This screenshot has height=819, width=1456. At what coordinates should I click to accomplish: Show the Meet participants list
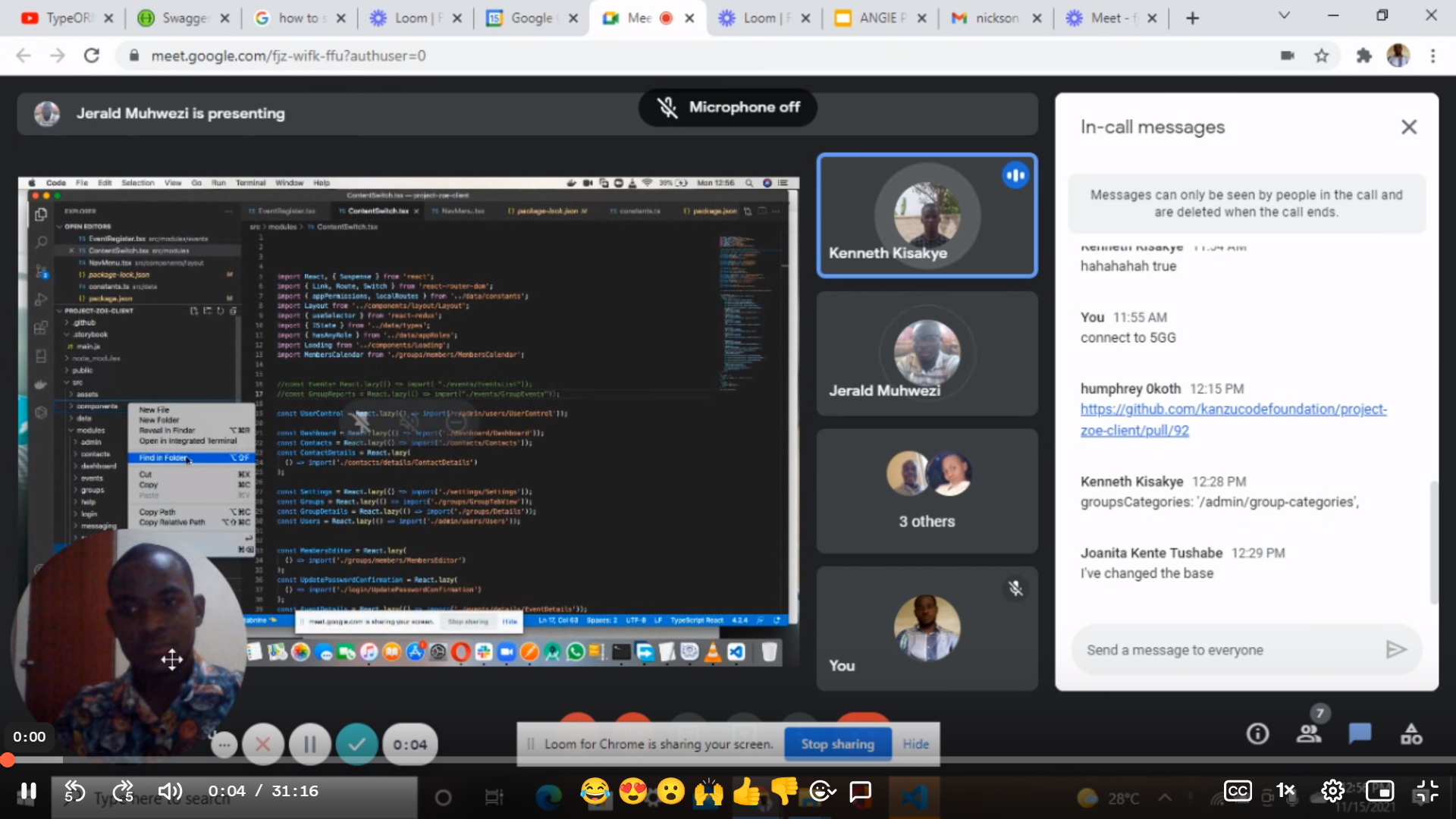[x=1309, y=733]
